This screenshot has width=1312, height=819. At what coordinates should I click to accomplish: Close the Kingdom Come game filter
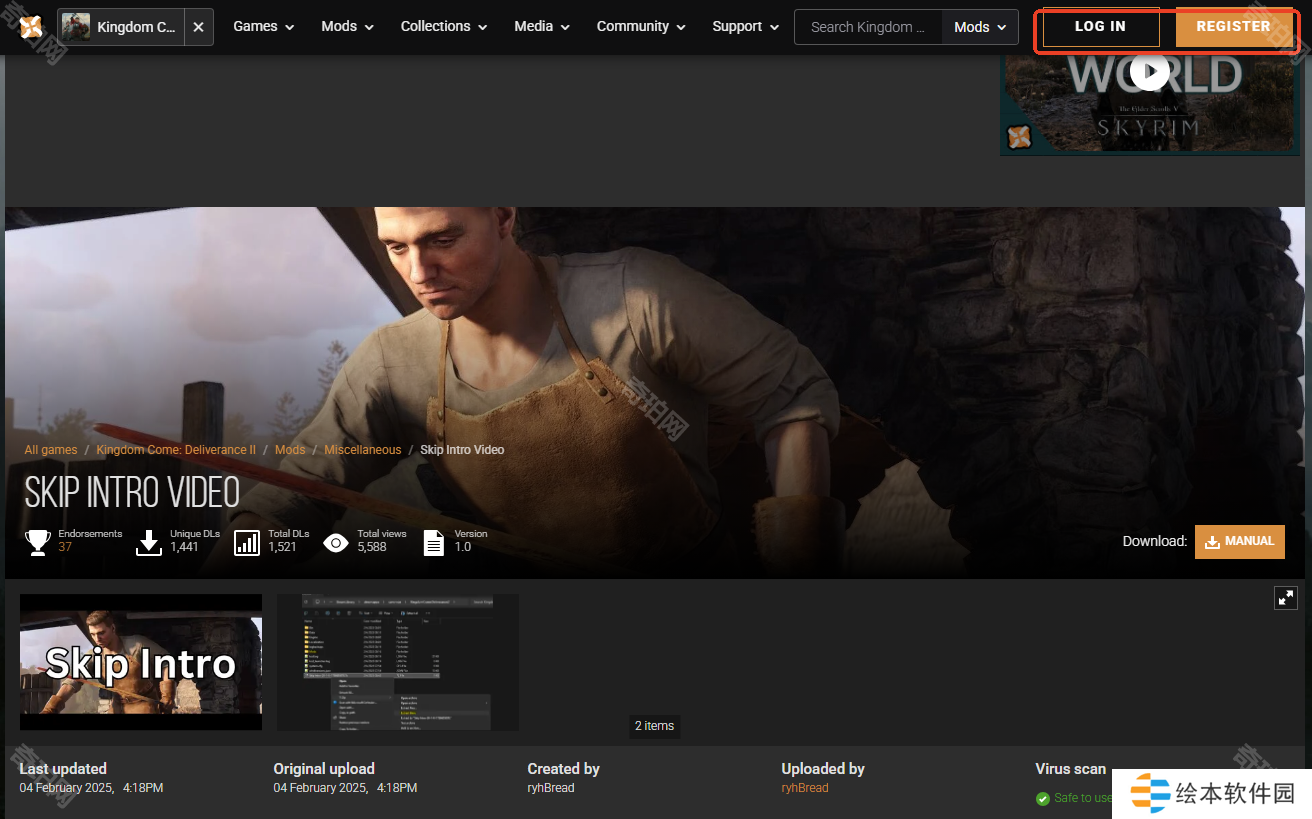[x=198, y=27]
